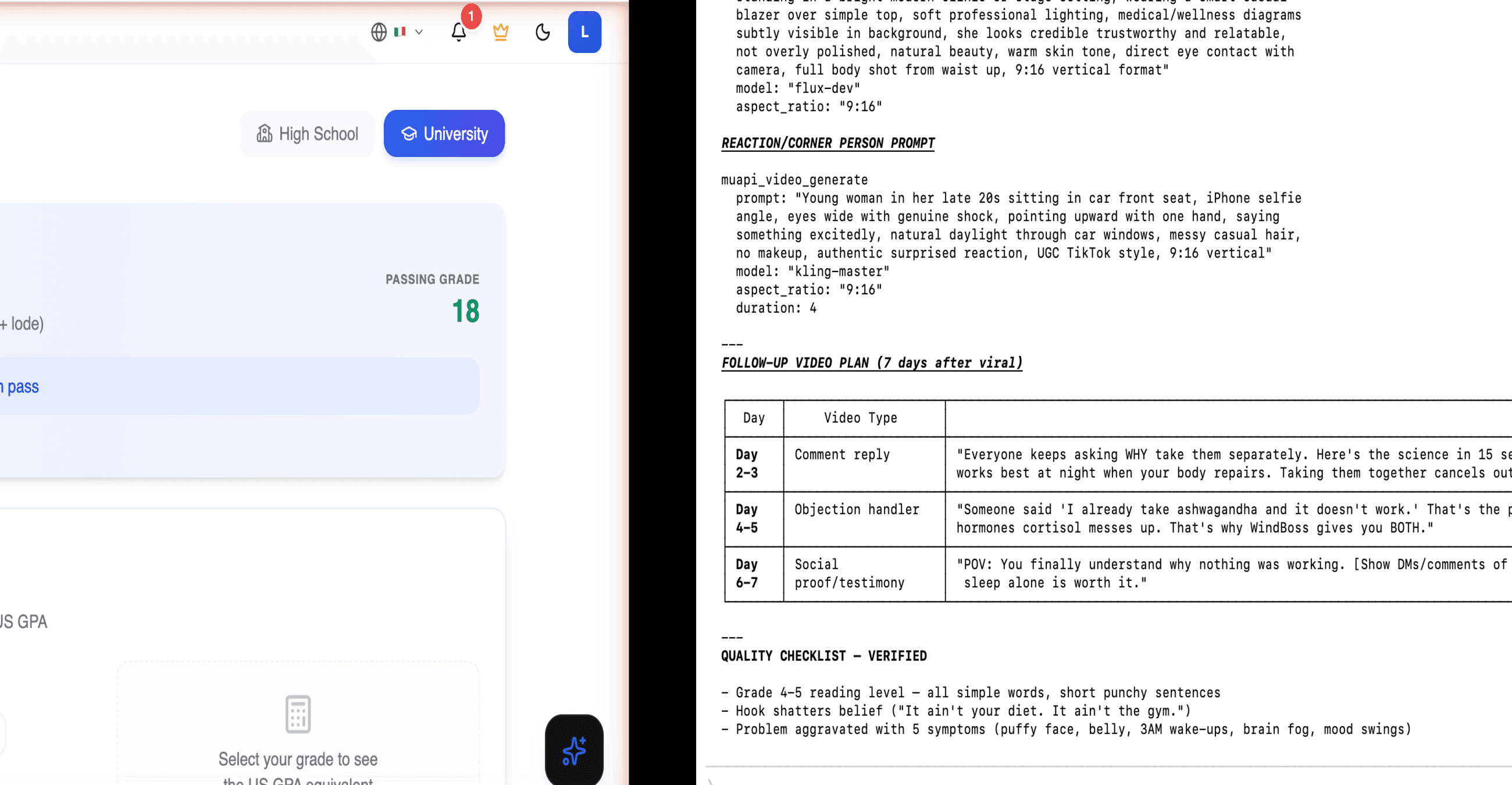Click the passing grade value 18

click(465, 311)
